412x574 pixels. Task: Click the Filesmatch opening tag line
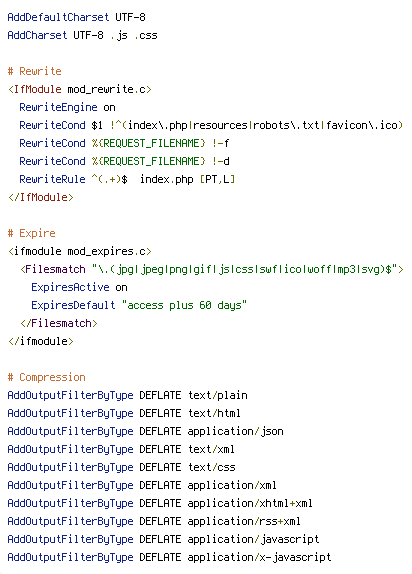click(212, 269)
